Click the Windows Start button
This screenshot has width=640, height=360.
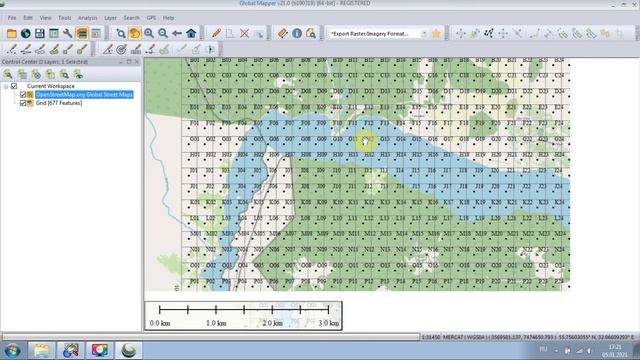(12, 350)
